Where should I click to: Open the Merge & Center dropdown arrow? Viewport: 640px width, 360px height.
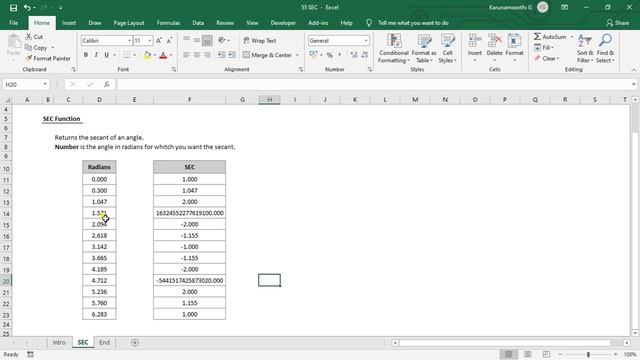click(297, 55)
